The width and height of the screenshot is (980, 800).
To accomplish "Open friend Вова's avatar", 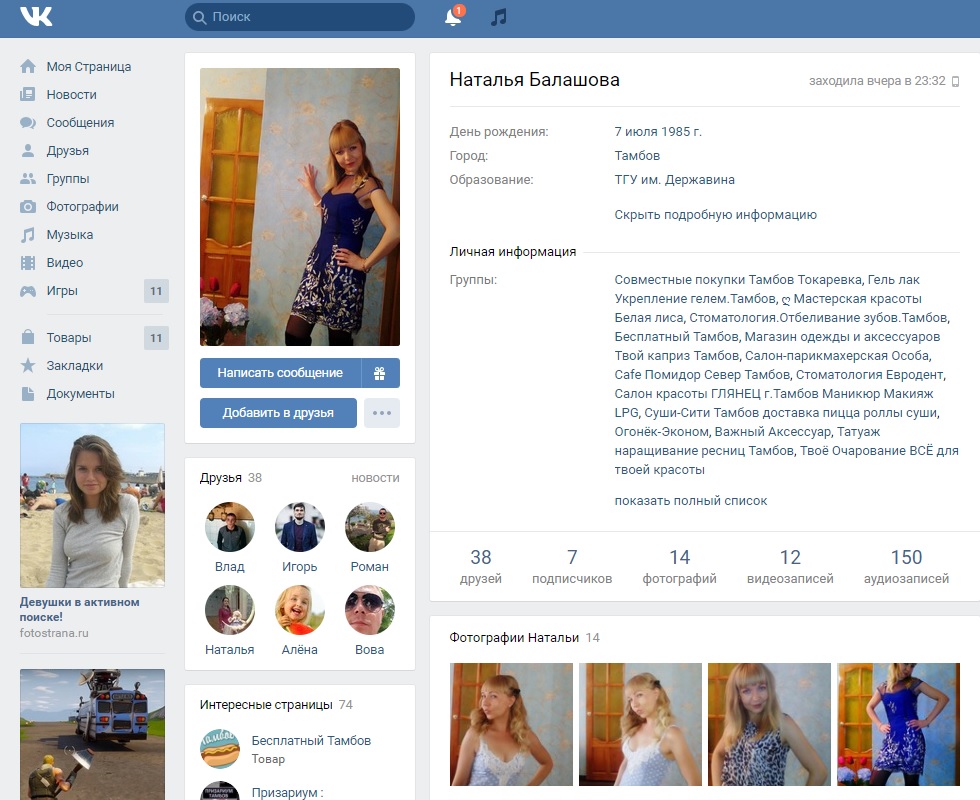I will coord(370,610).
